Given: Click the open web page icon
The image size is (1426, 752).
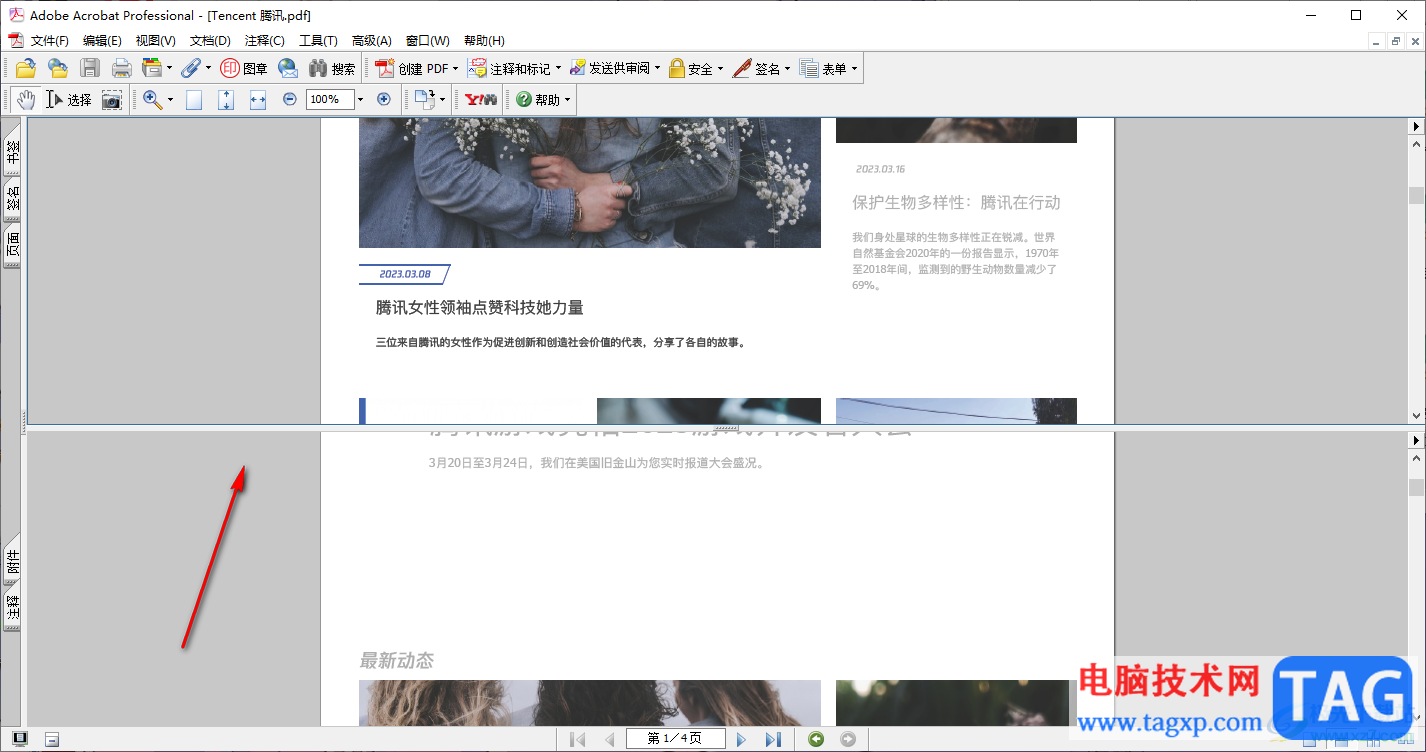Looking at the screenshot, I should [x=58, y=68].
